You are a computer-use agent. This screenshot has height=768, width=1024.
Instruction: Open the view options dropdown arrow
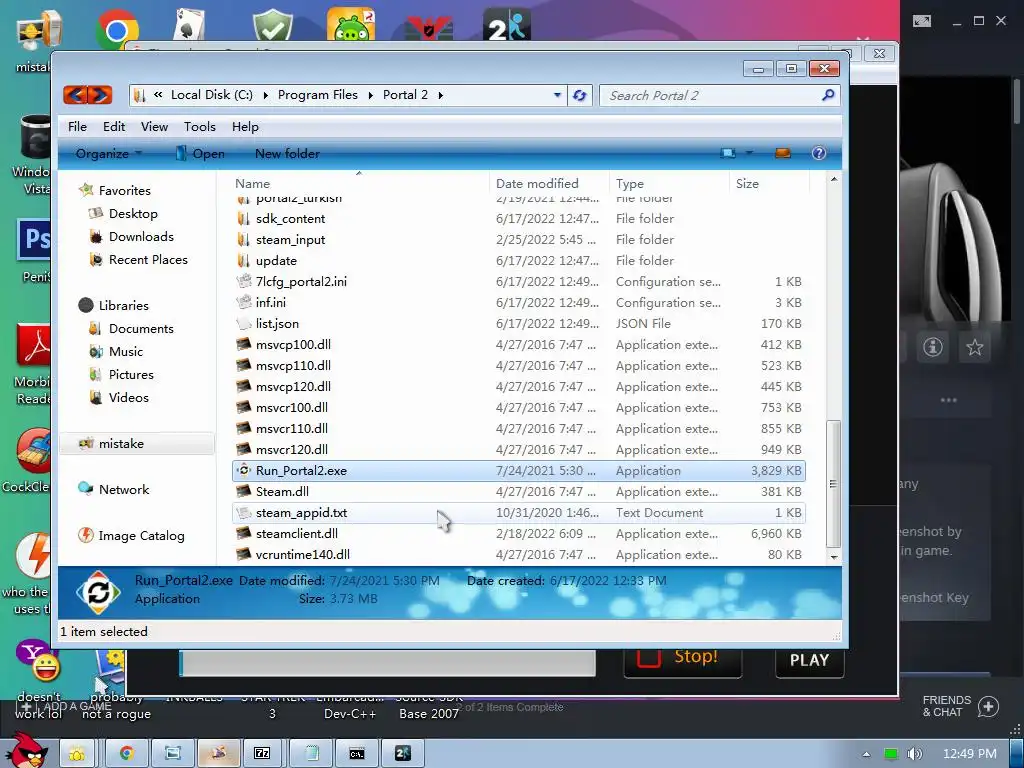[x=748, y=153]
